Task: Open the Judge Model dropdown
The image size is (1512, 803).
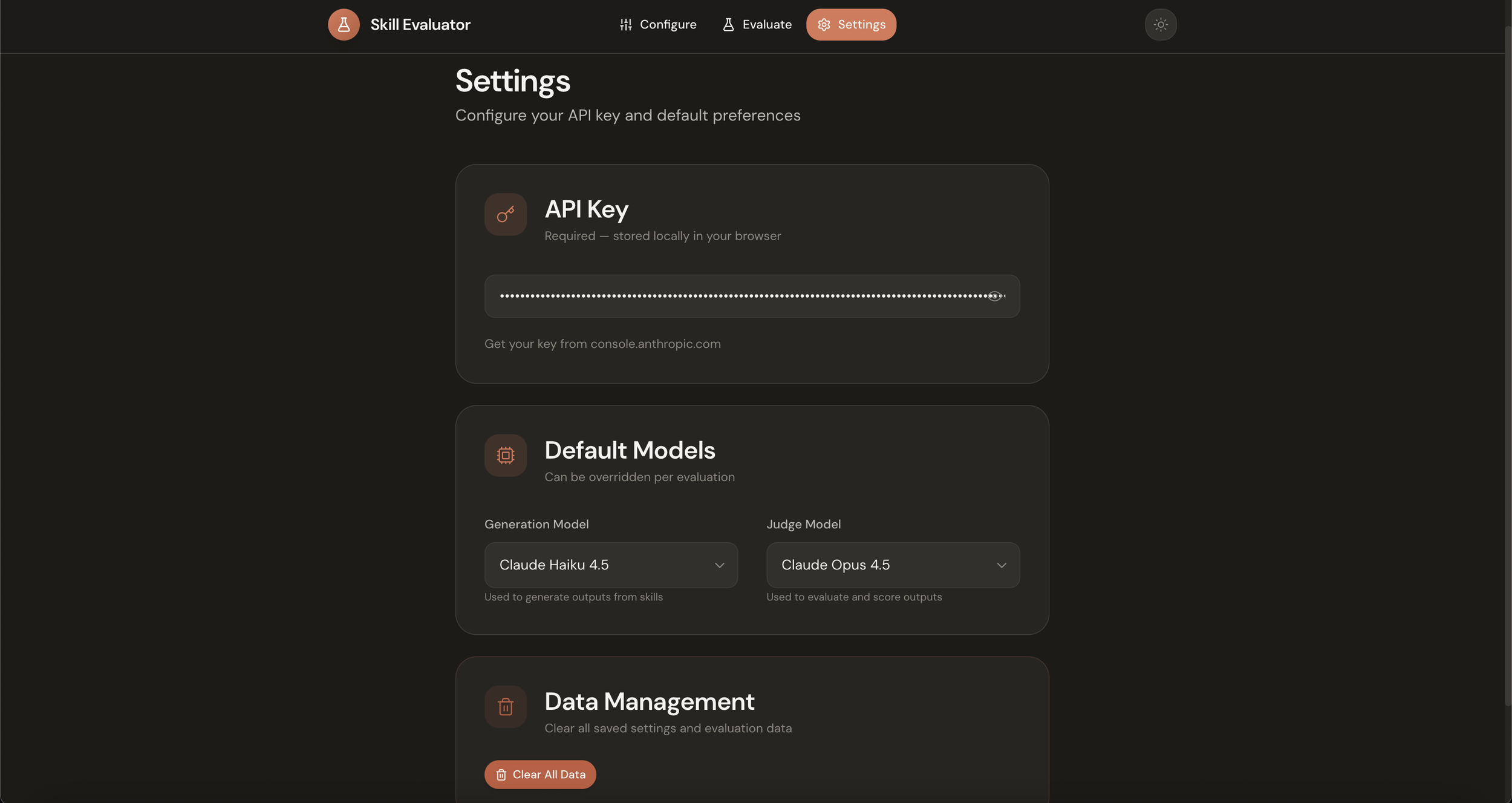Action: pos(892,565)
